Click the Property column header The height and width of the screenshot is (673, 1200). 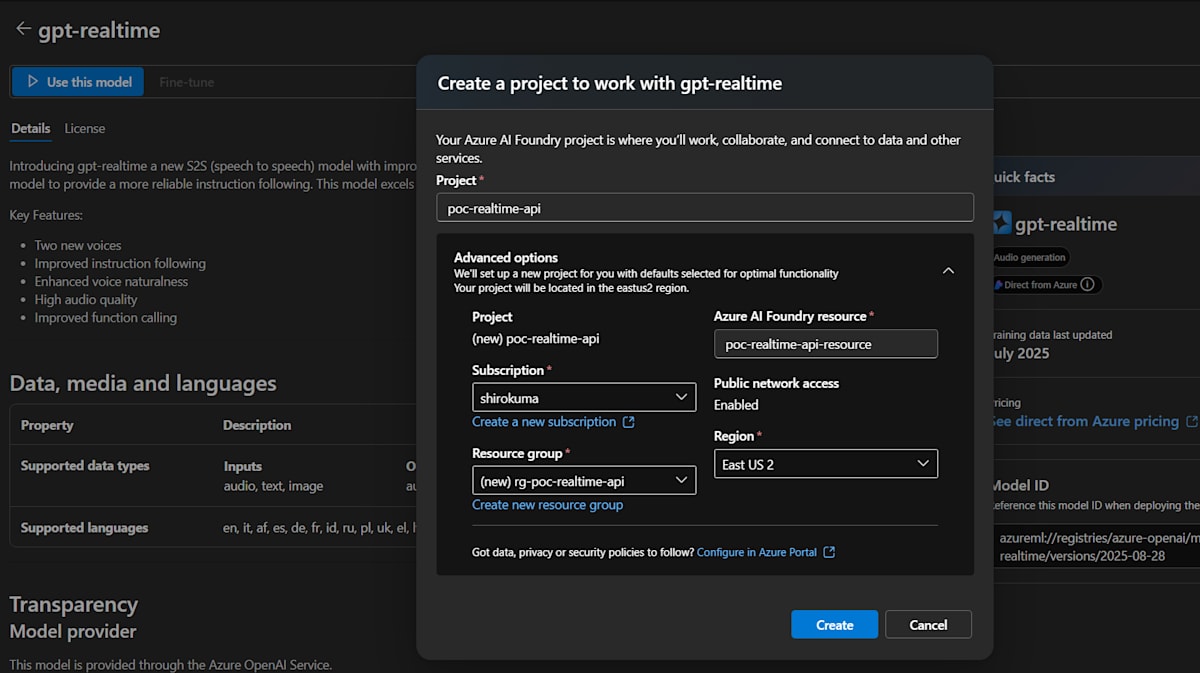[x=47, y=425]
